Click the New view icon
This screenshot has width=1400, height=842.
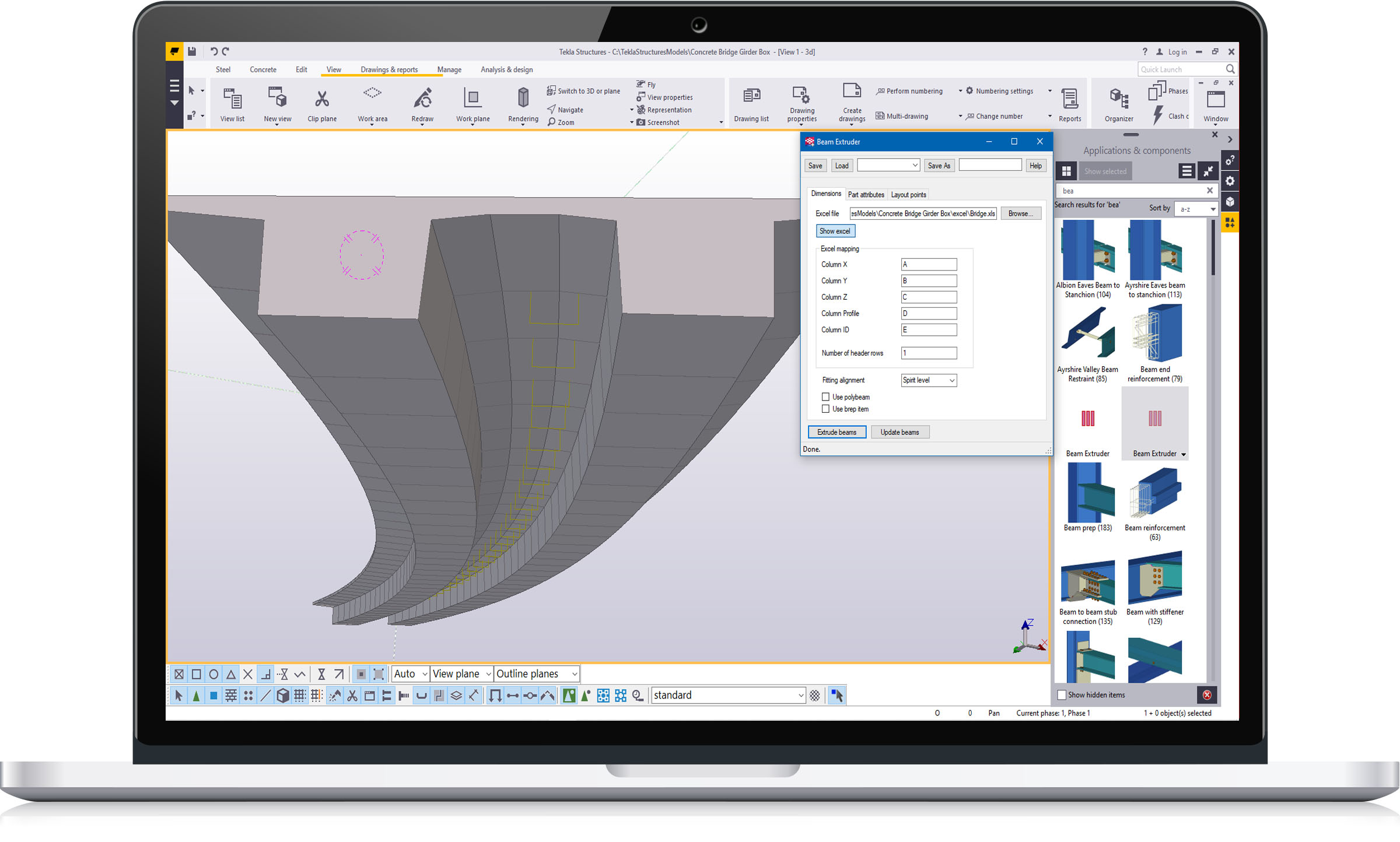[x=277, y=97]
